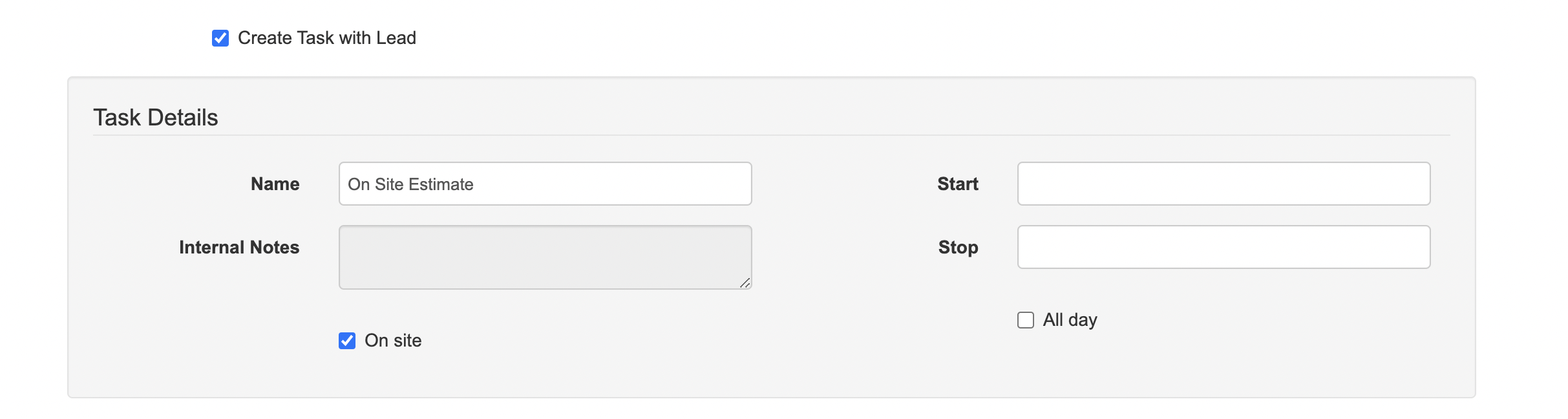
Task: Click the "On site" label text
Action: pos(393,341)
